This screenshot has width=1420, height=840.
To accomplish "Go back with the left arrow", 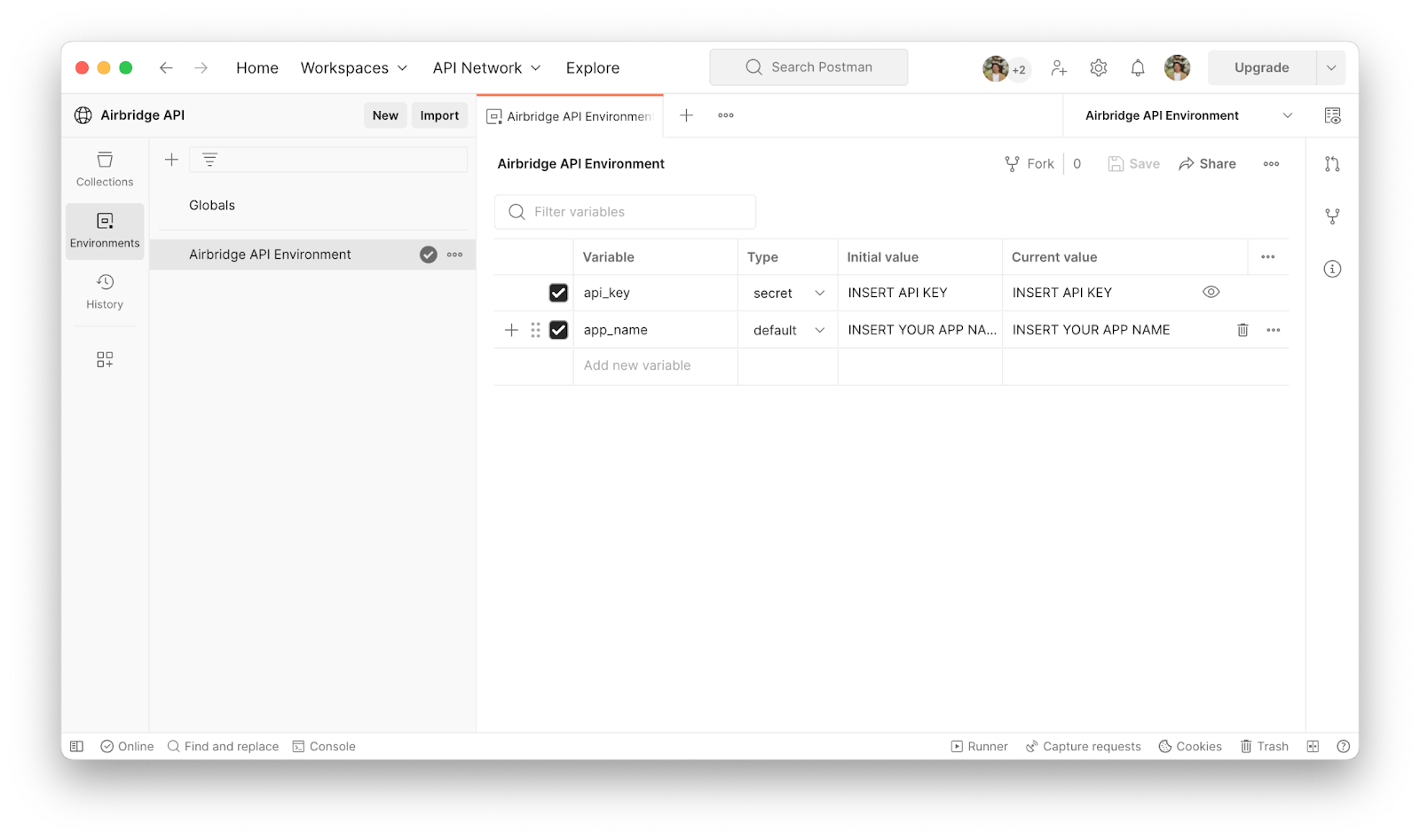I will coord(166,67).
